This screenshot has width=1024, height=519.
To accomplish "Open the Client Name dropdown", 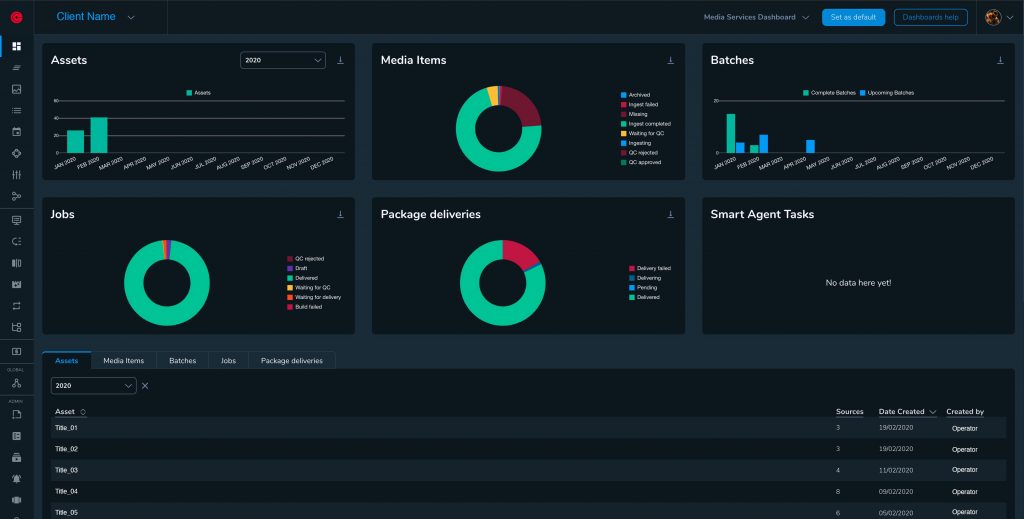I will click(x=96, y=17).
